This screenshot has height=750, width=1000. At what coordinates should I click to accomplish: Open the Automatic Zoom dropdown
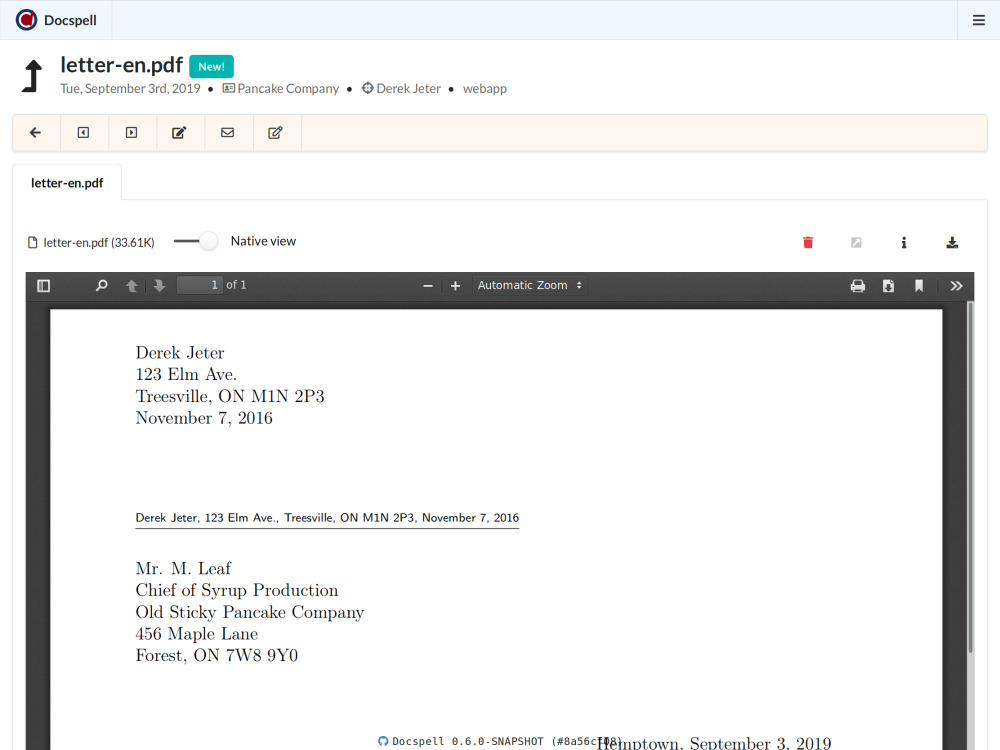coord(530,286)
